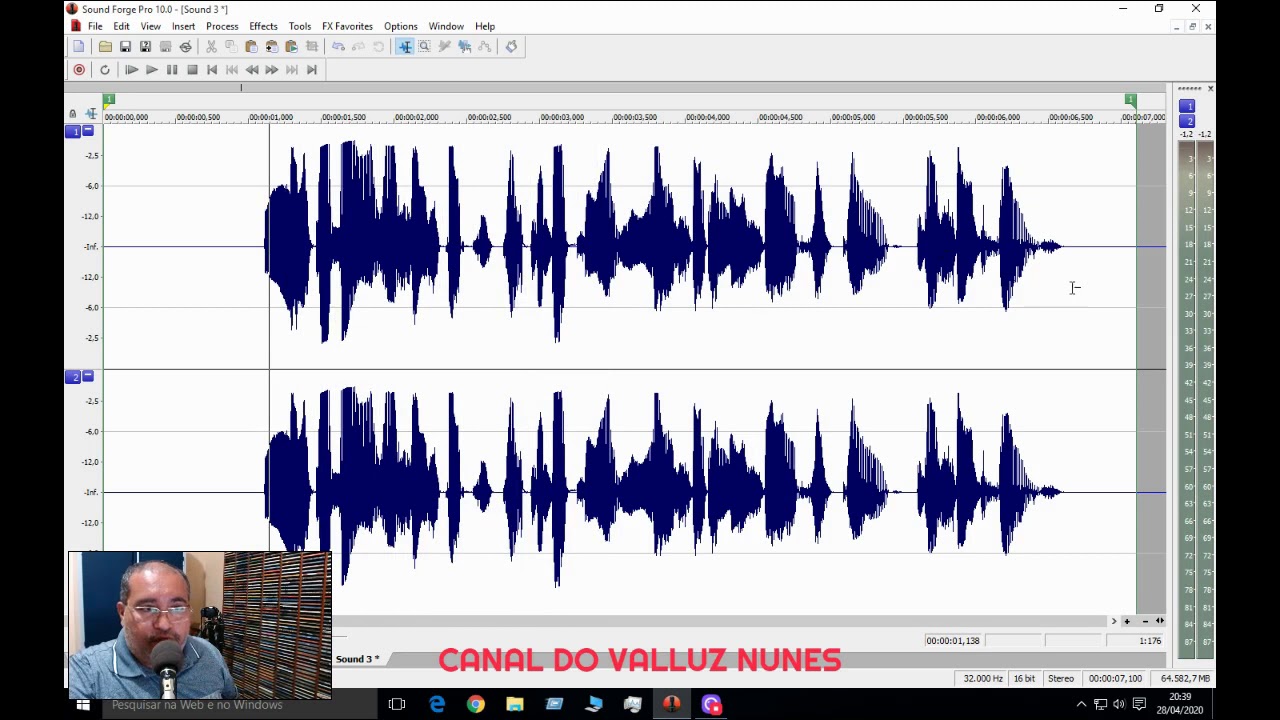Open the Options menu
Image resolution: width=1280 pixels, height=720 pixels.
point(400,26)
